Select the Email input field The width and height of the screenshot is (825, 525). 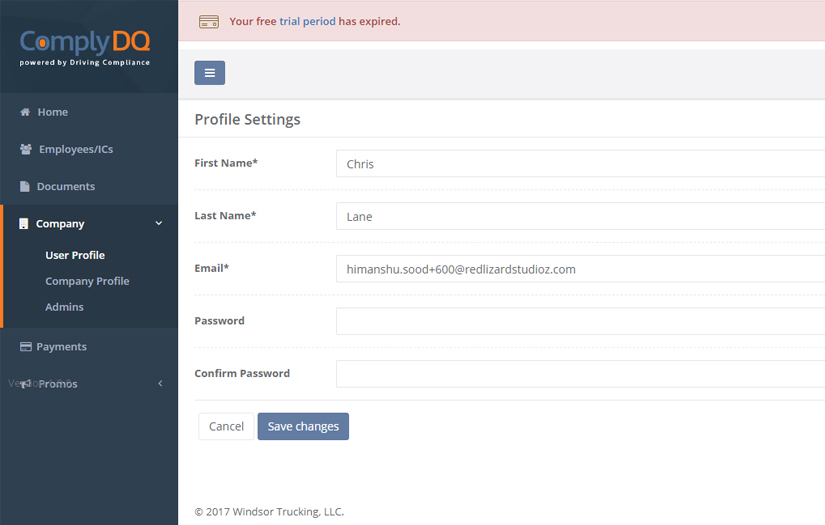point(580,269)
